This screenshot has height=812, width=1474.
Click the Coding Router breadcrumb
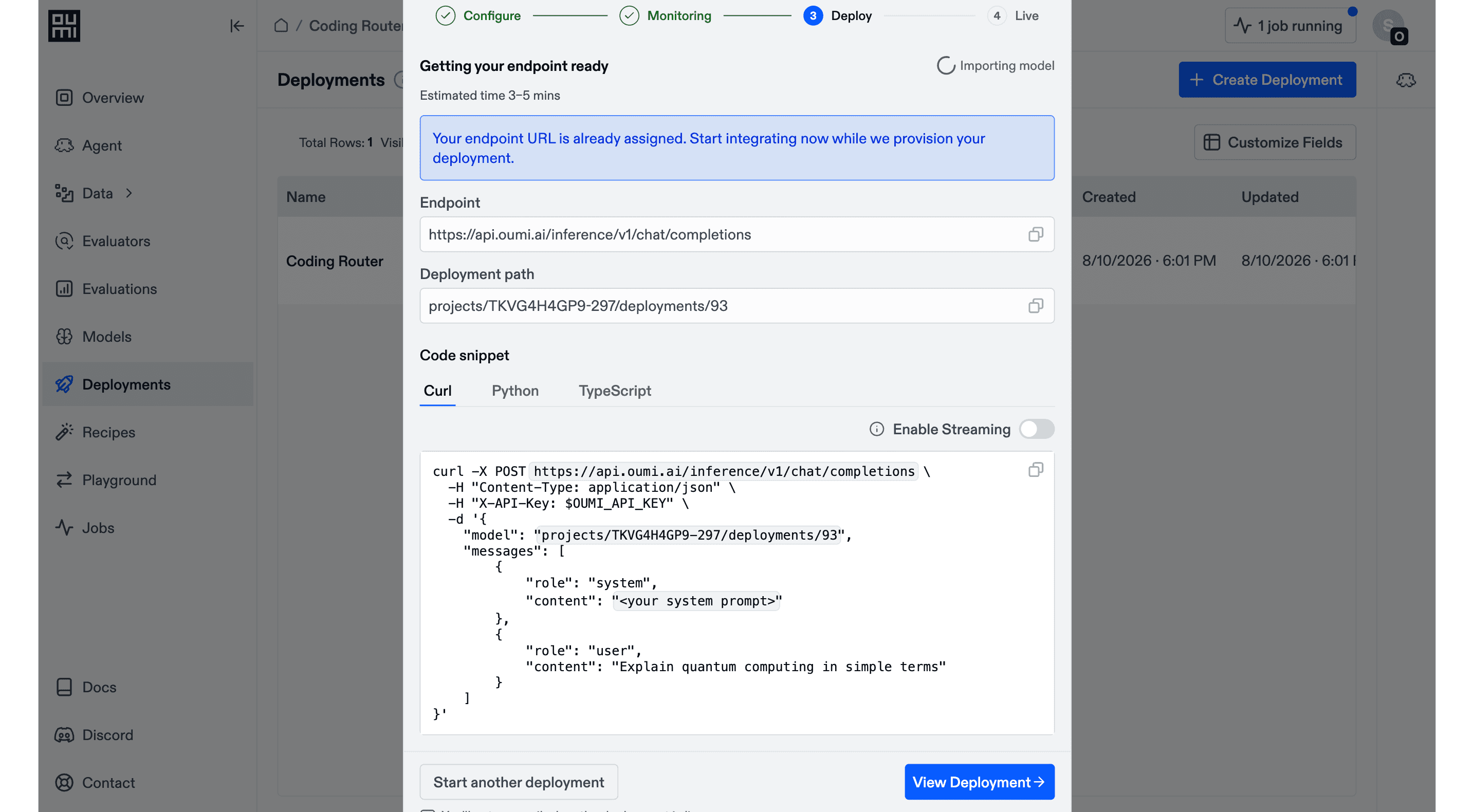(x=356, y=26)
